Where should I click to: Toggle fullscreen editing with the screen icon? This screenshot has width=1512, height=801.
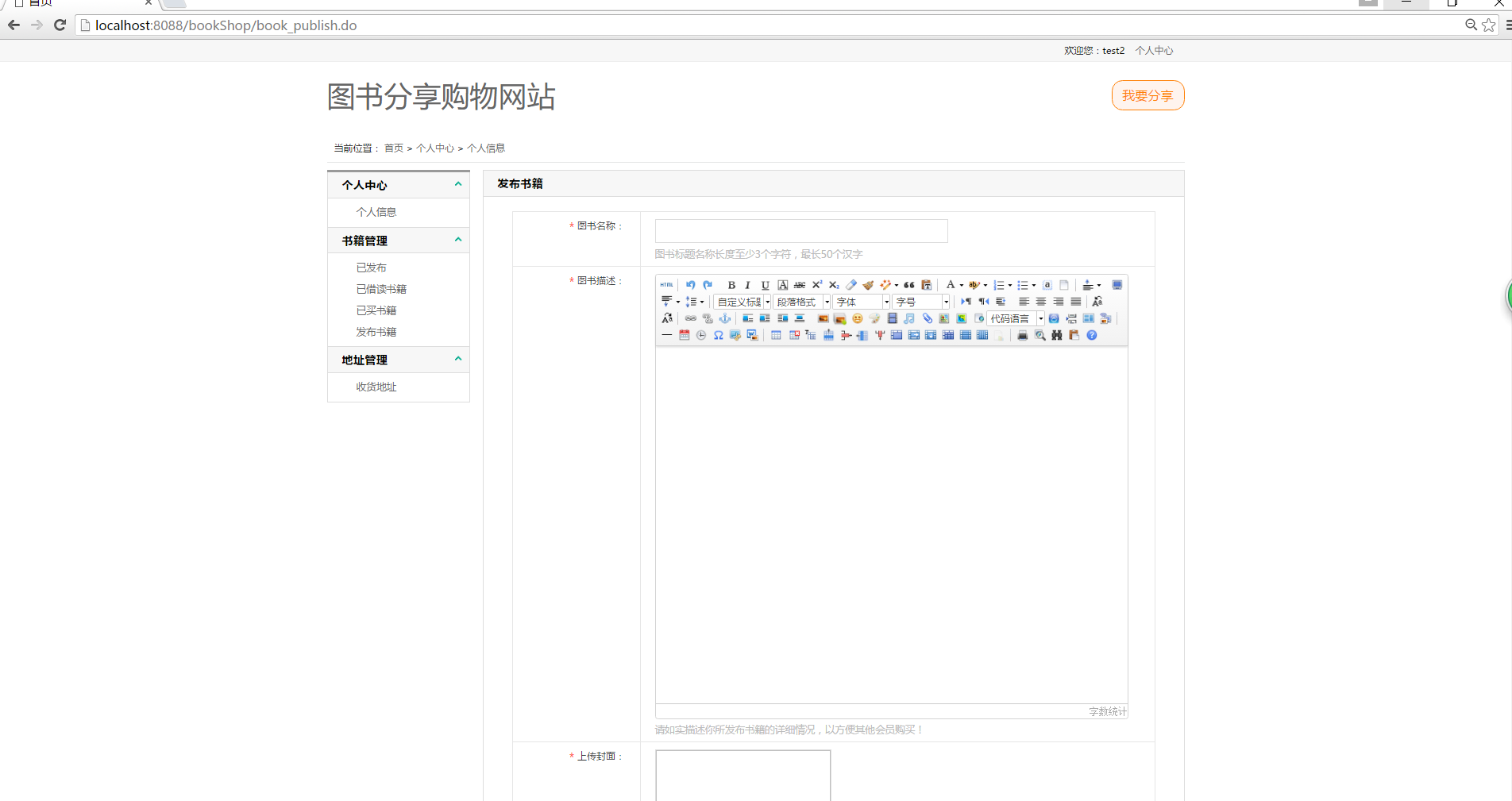(1117, 284)
